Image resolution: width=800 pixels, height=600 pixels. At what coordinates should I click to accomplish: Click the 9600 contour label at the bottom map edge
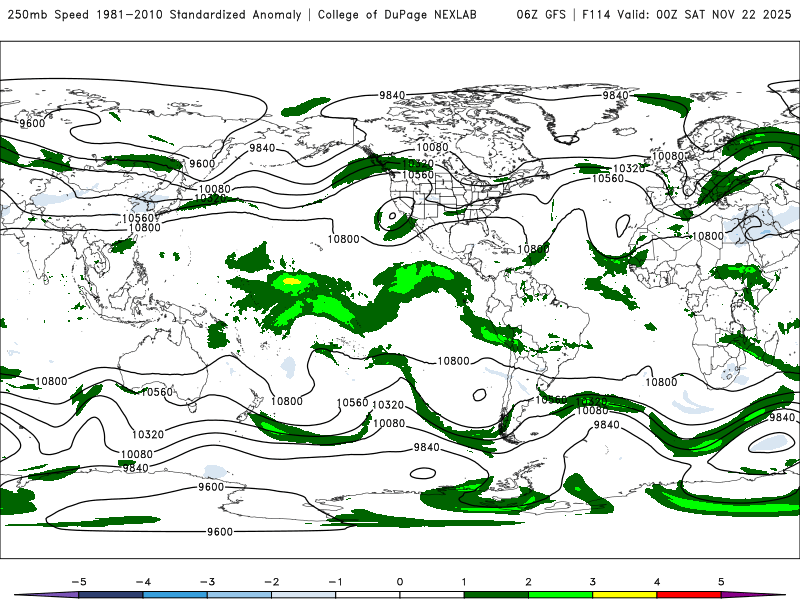(220, 532)
